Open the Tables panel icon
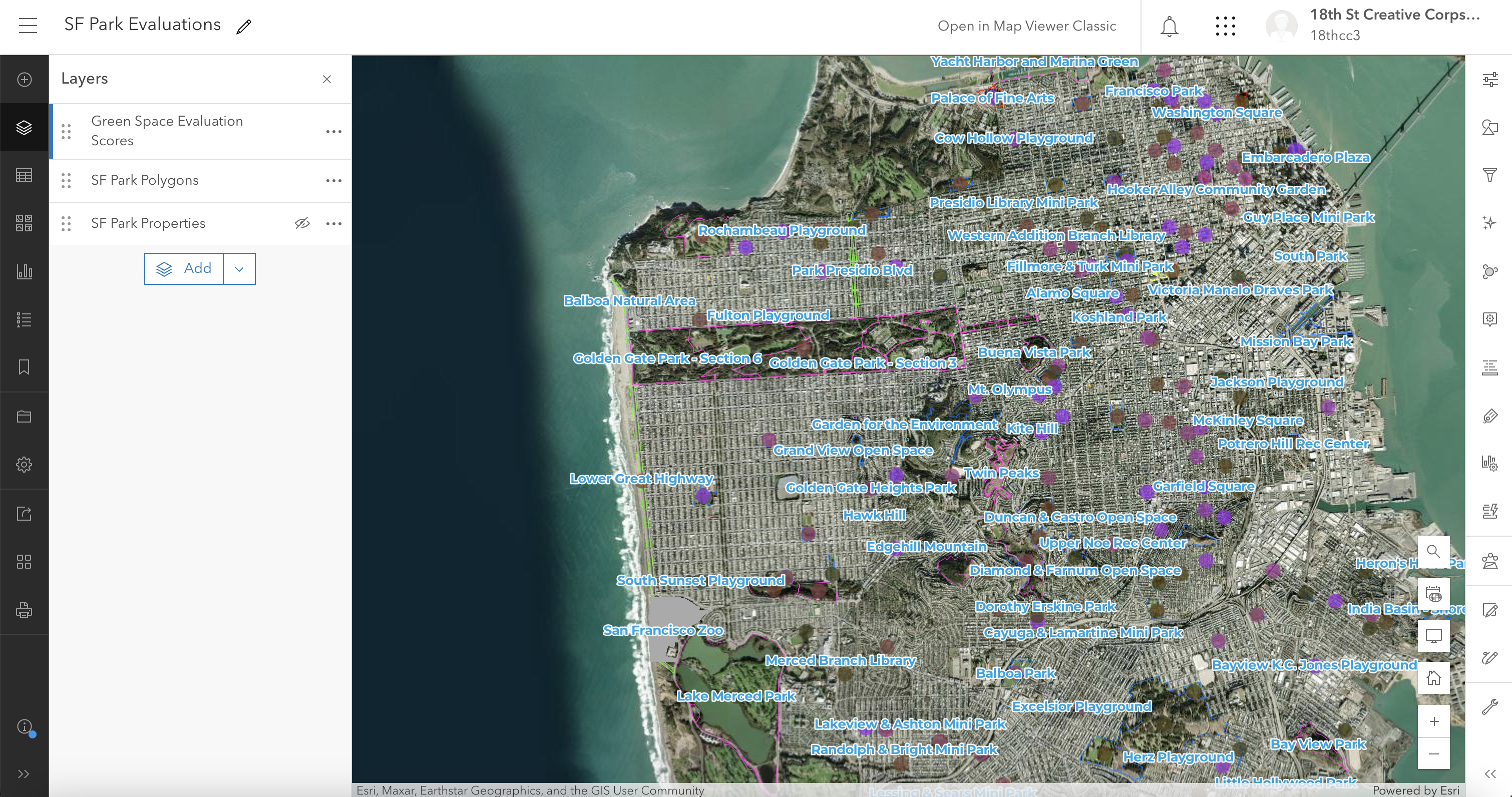Image resolution: width=1512 pixels, height=797 pixels. [x=24, y=175]
